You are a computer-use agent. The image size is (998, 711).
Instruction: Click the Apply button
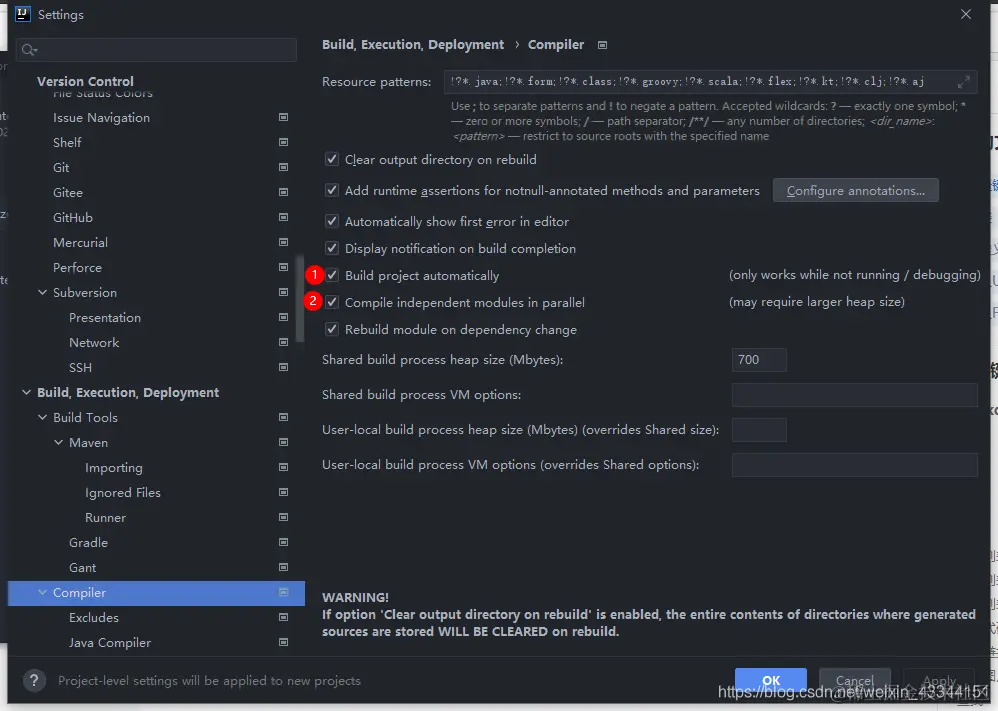(939, 680)
